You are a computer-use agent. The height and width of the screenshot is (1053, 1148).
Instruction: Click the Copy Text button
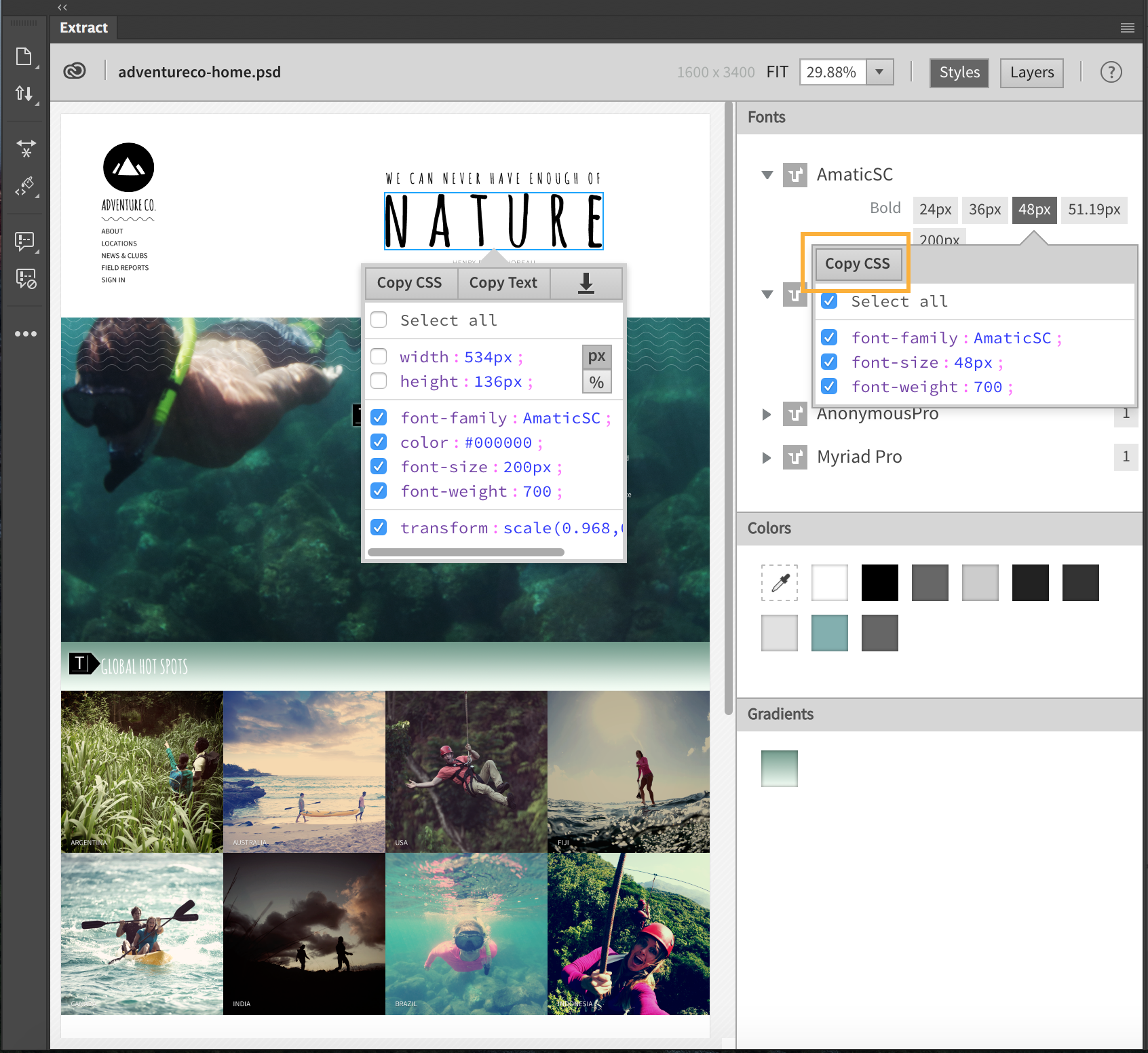pos(503,283)
